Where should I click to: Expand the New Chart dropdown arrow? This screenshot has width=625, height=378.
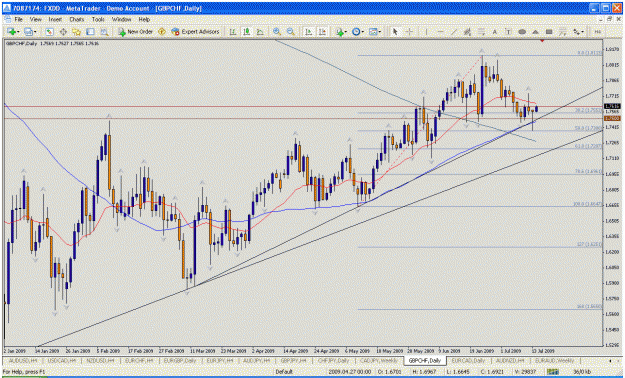18,32
